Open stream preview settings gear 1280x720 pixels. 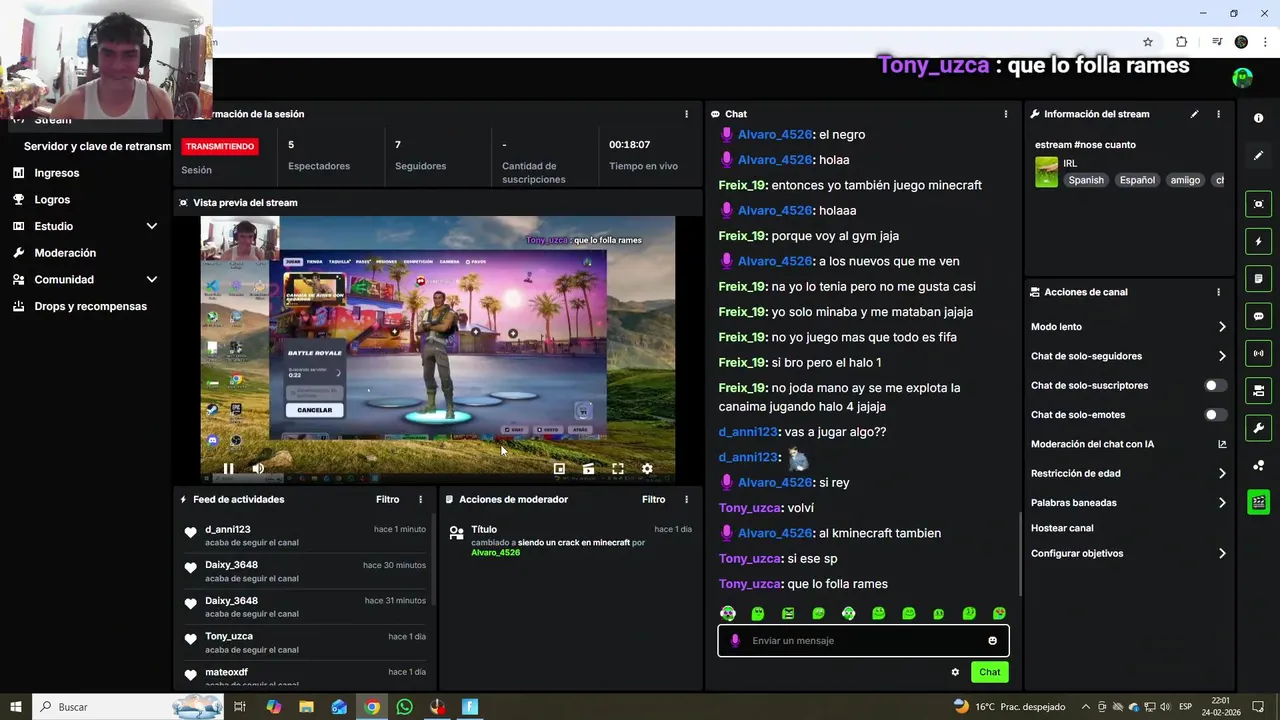[647, 468]
